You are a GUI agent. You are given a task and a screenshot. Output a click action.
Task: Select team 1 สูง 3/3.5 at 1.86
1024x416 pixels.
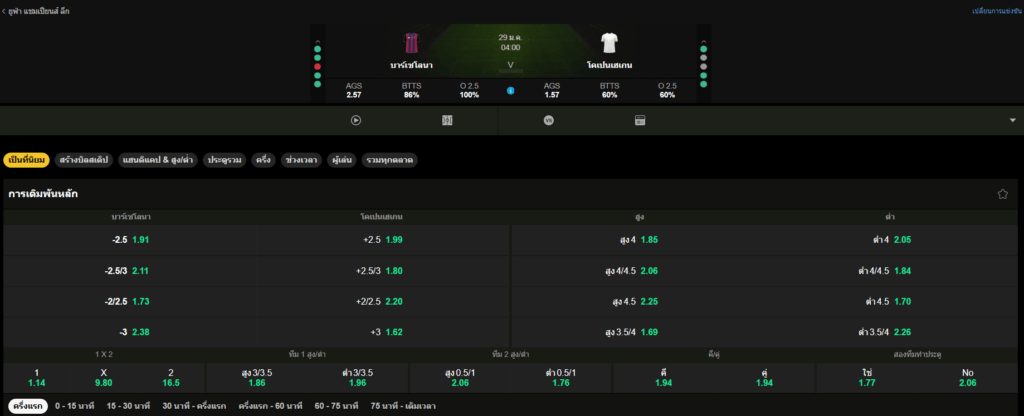257,378
